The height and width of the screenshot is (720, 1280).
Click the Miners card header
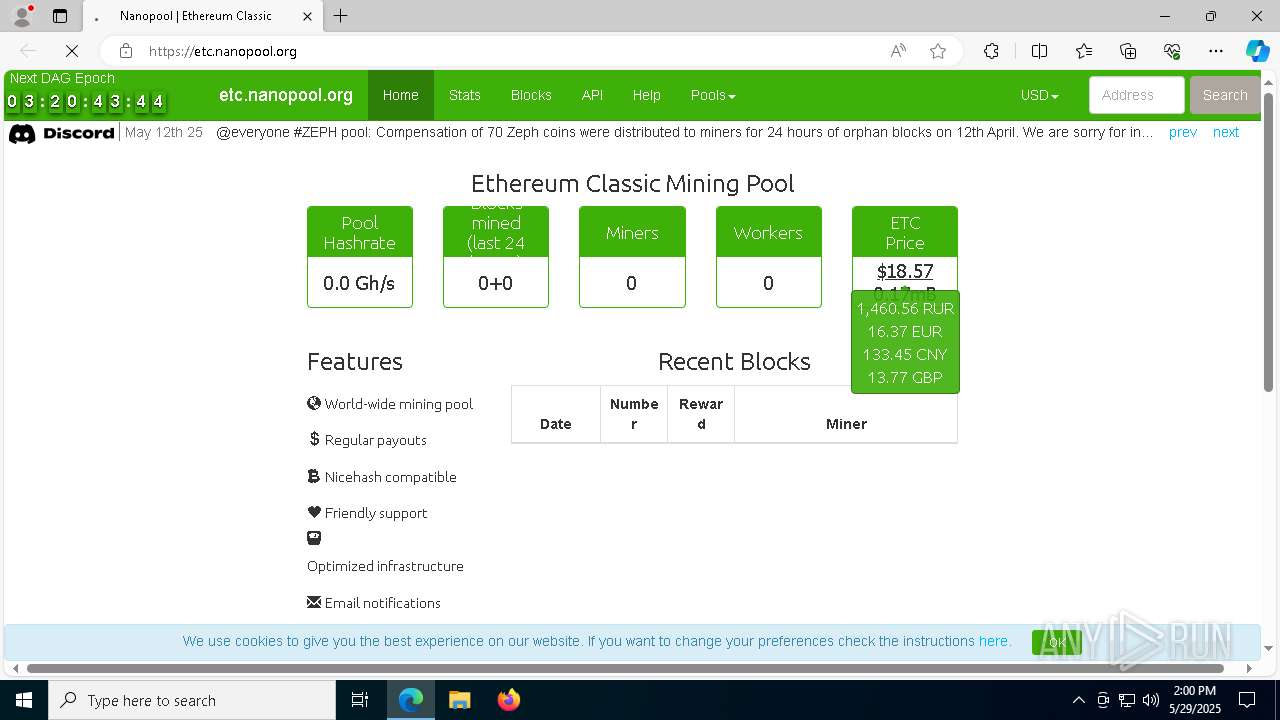(632, 232)
